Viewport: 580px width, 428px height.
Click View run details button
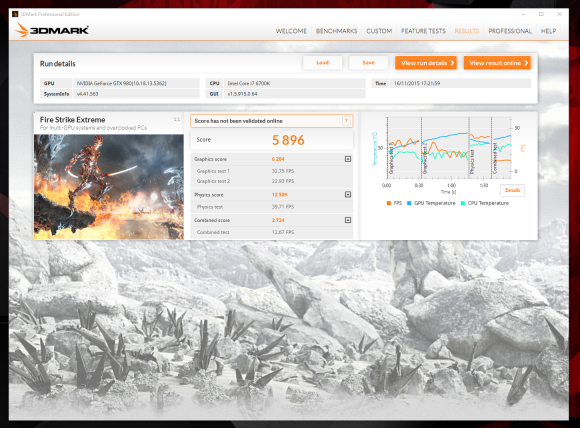pos(426,63)
